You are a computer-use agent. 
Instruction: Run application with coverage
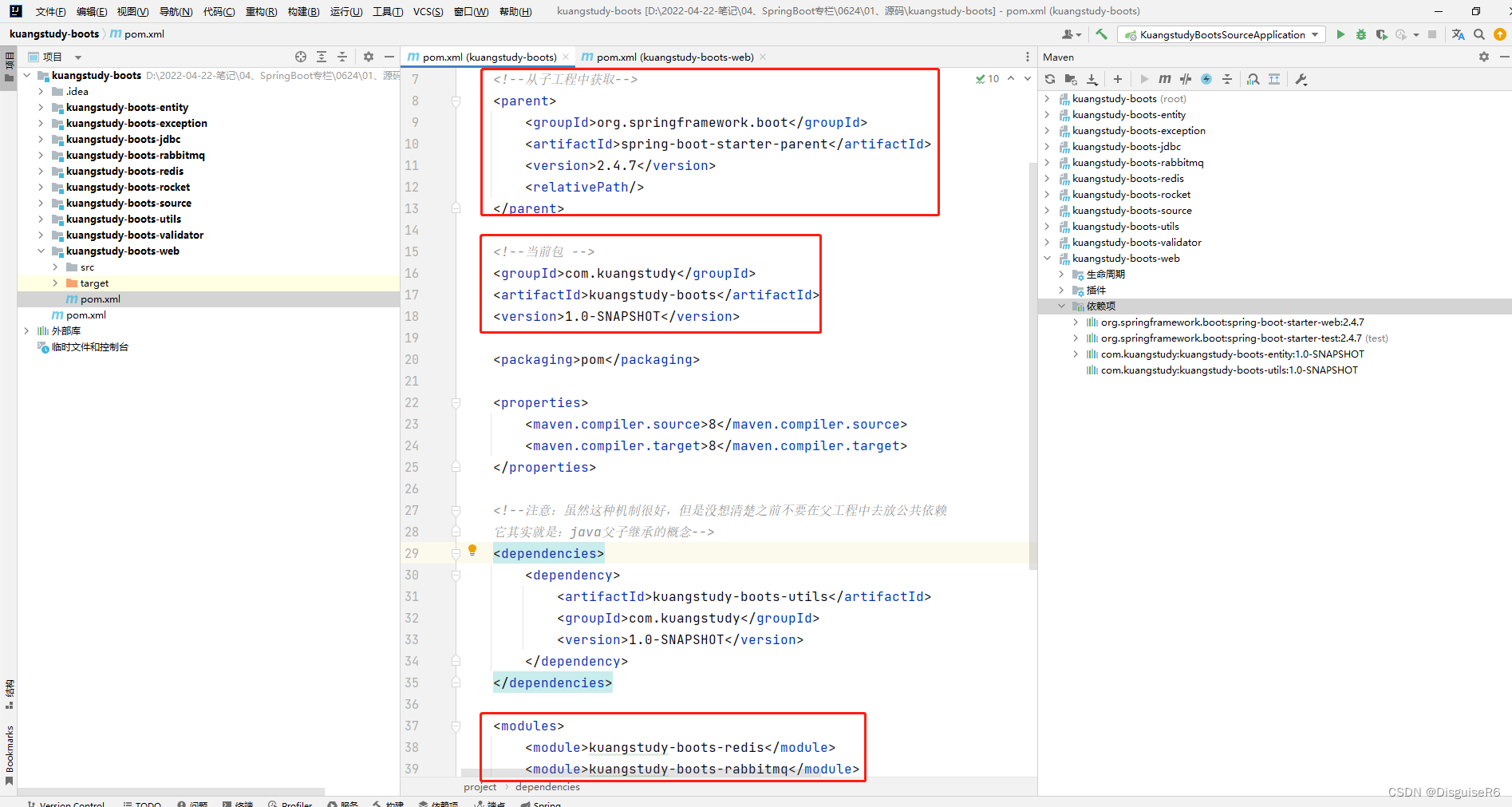pos(1382,34)
